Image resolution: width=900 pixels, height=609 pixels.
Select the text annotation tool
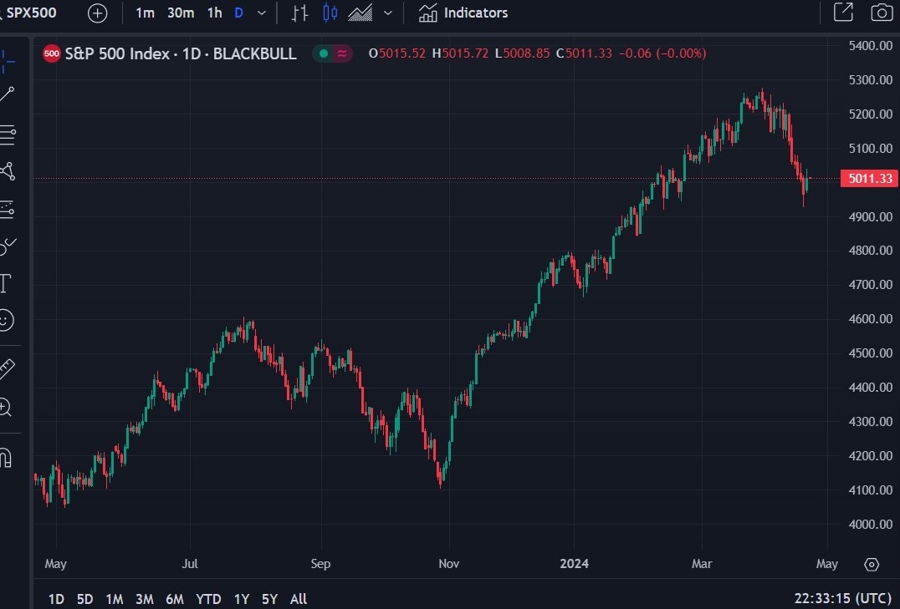tap(6, 283)
